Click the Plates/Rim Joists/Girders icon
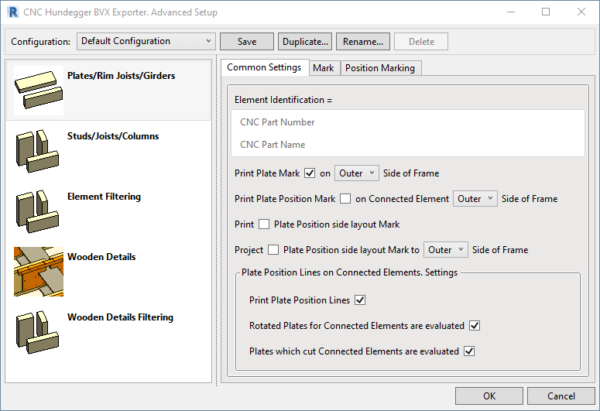This screenshot has height=411, width=600. 39,90
